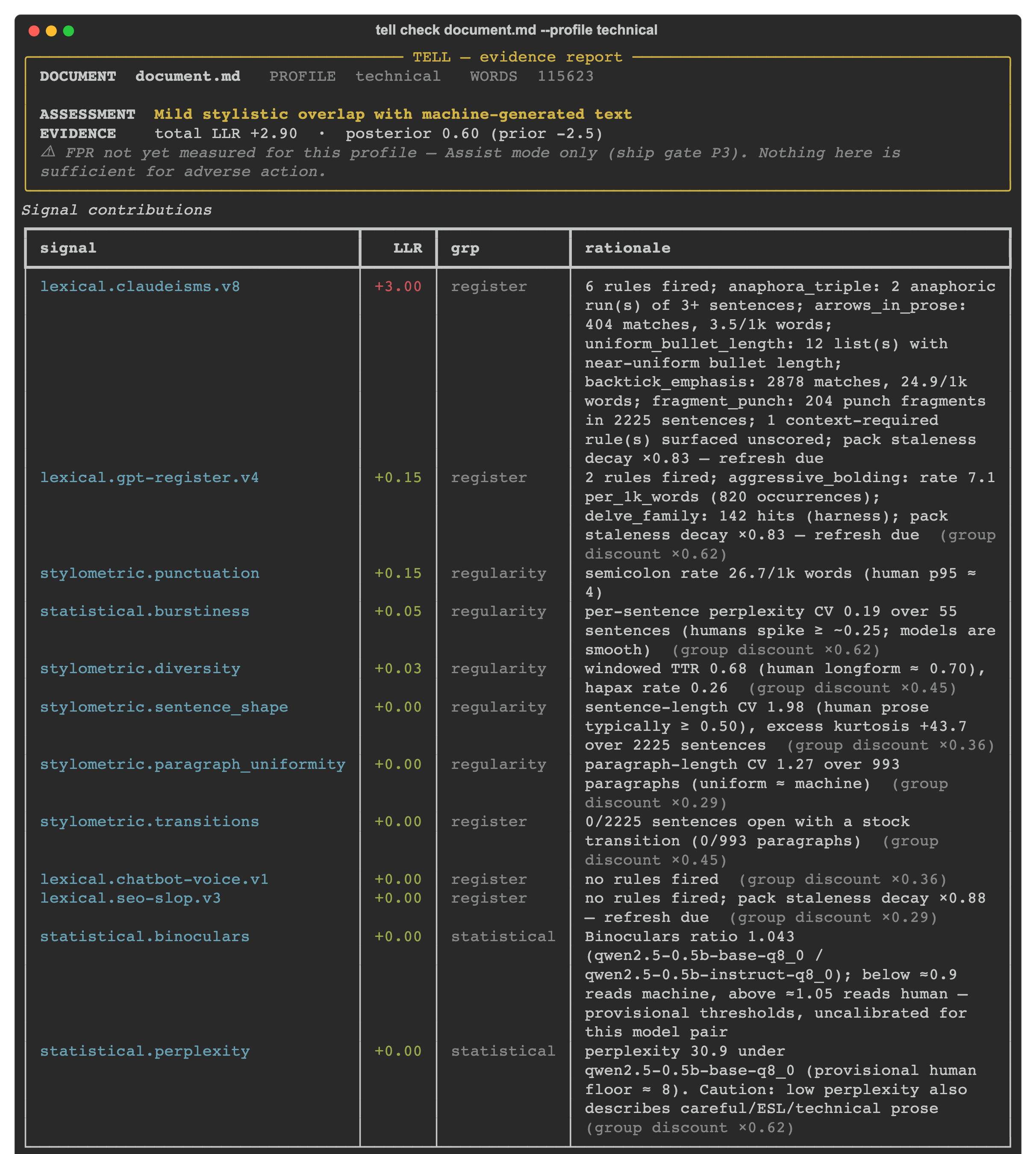Click the 'LLR' column header
The height and width of the screenshot is (1154, 1036).
(x=408, y=248)
